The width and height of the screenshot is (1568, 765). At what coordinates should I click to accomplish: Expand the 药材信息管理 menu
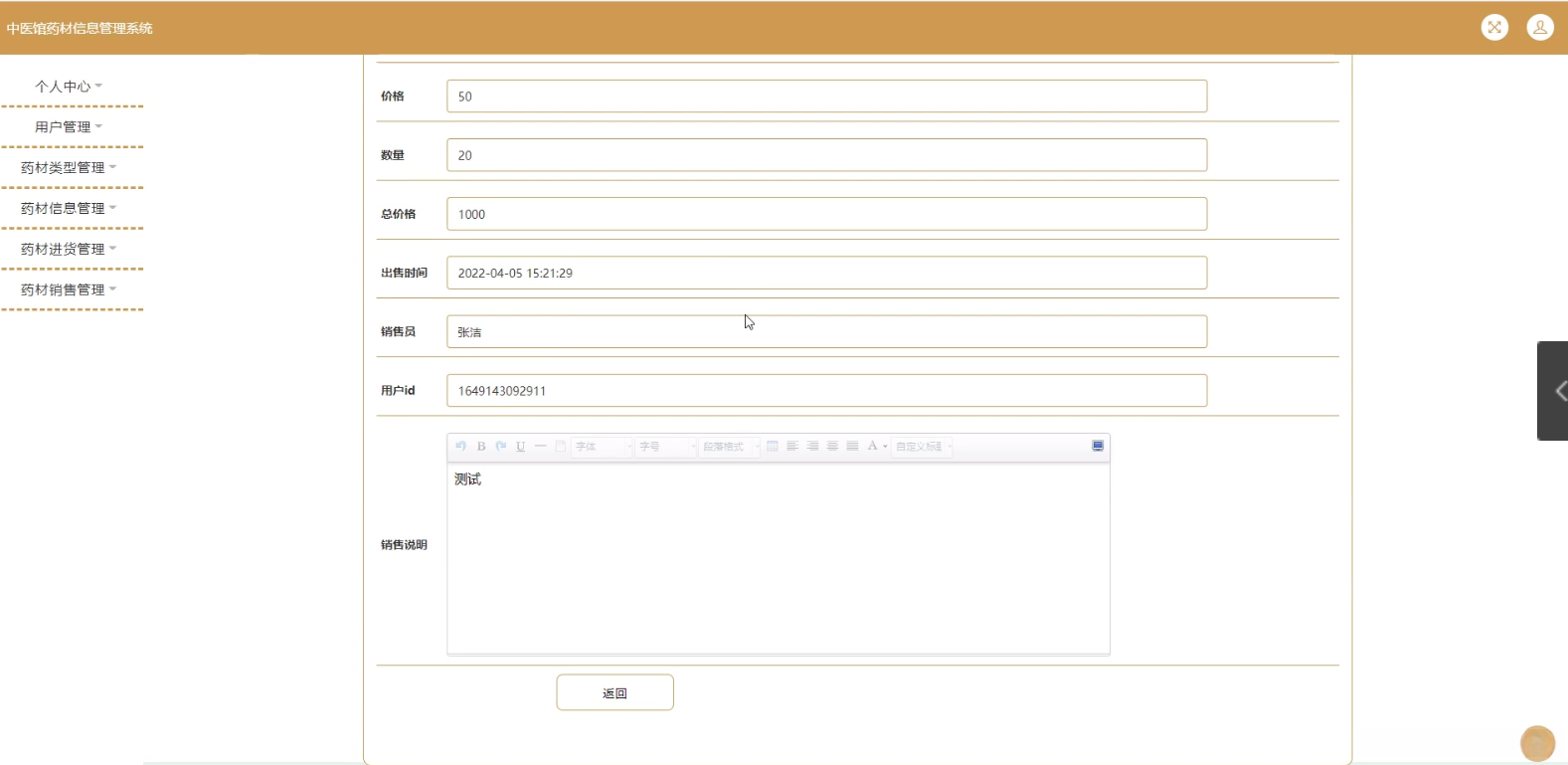point(69,209)
